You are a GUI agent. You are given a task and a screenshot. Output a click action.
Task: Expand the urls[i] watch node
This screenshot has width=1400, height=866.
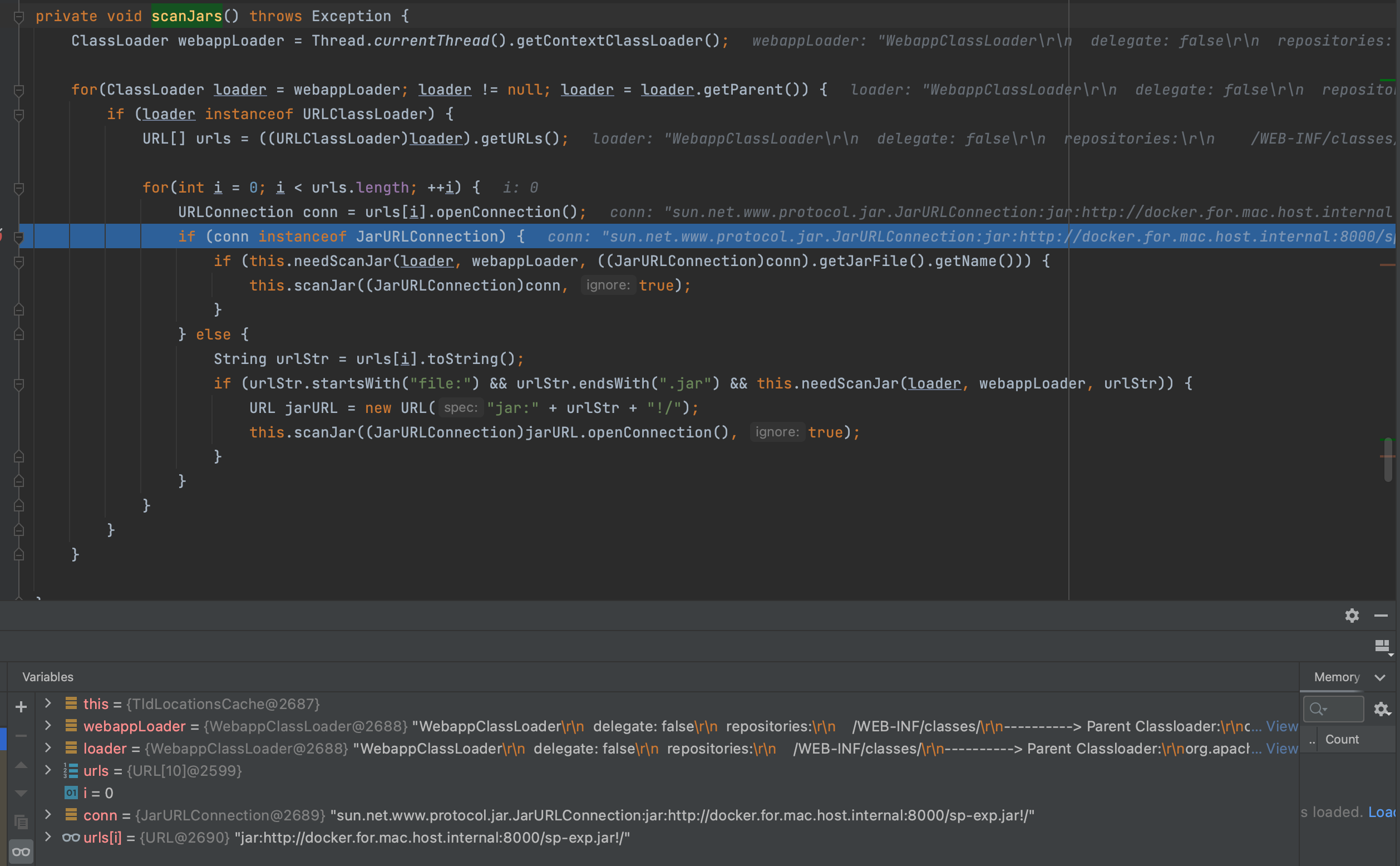[48, 837]
